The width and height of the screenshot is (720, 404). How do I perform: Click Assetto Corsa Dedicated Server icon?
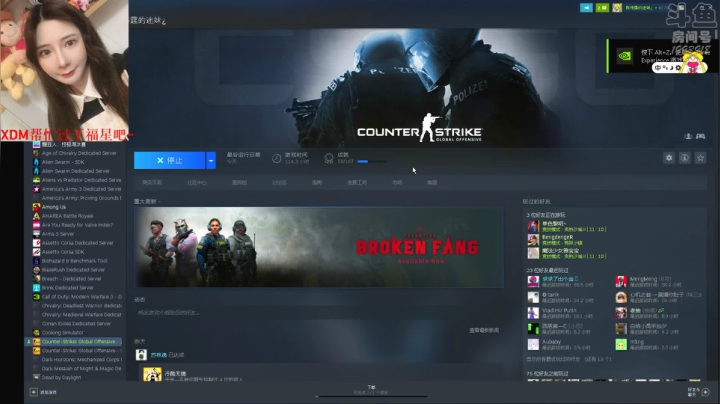click(36, 243)
